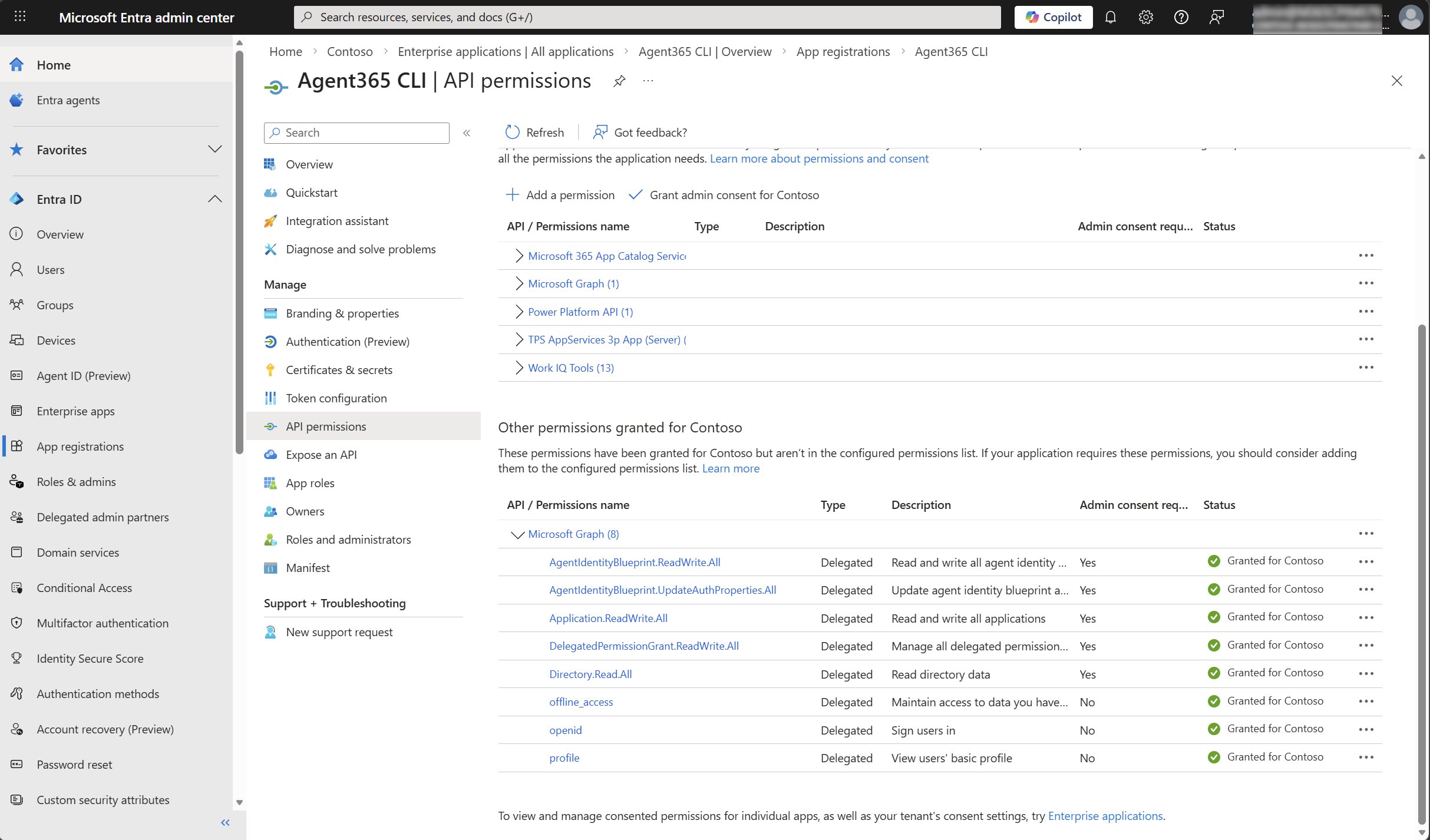Open Learn more about permissions and consent link
This screenshot has height=840, width=1430.
[x=819, y=158]
